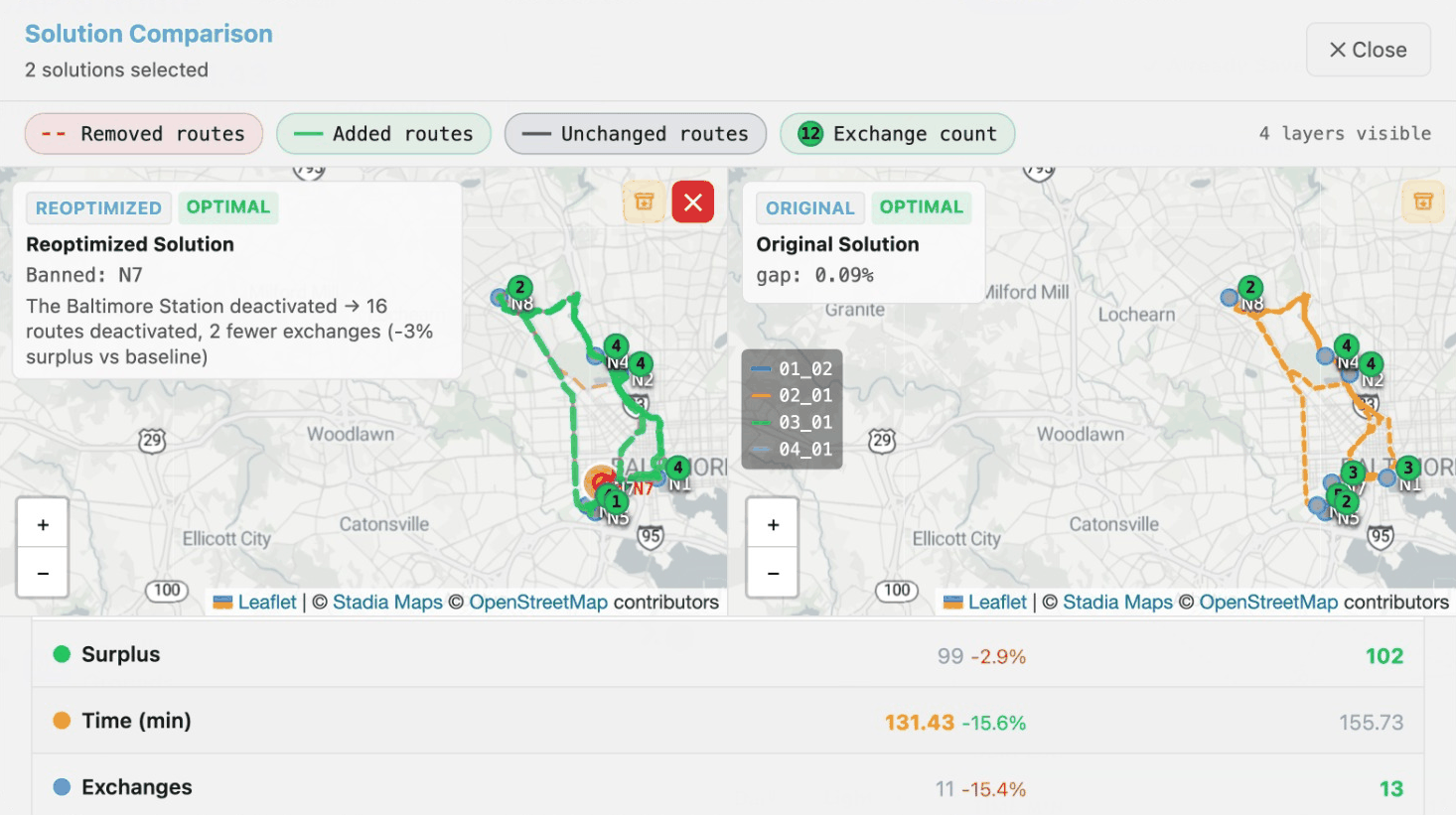Click the banned N7 red marker
Viewport: 1456px width, 815px height.
[x=602, y=483]
